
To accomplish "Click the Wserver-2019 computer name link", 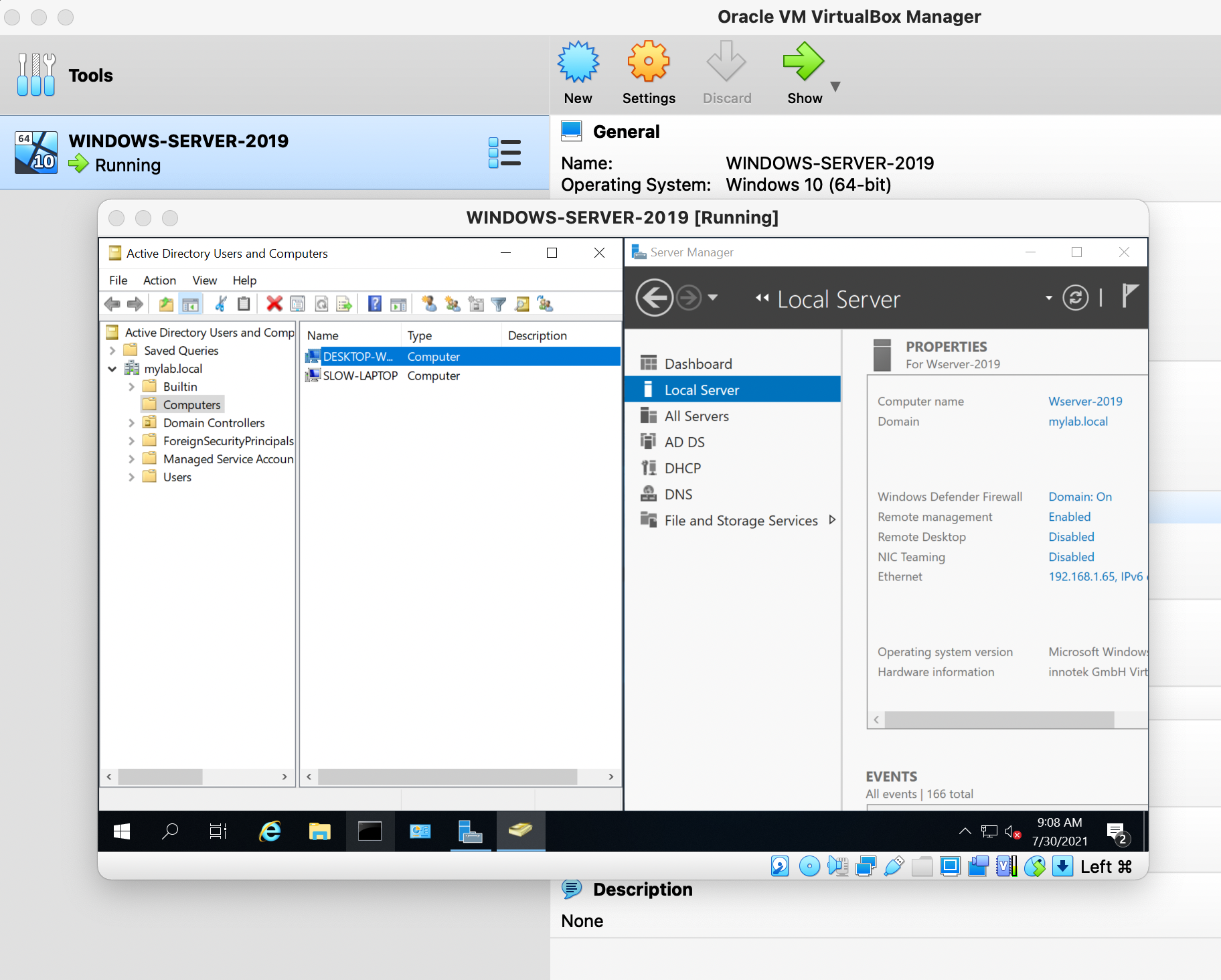I will pos(1085,401).
